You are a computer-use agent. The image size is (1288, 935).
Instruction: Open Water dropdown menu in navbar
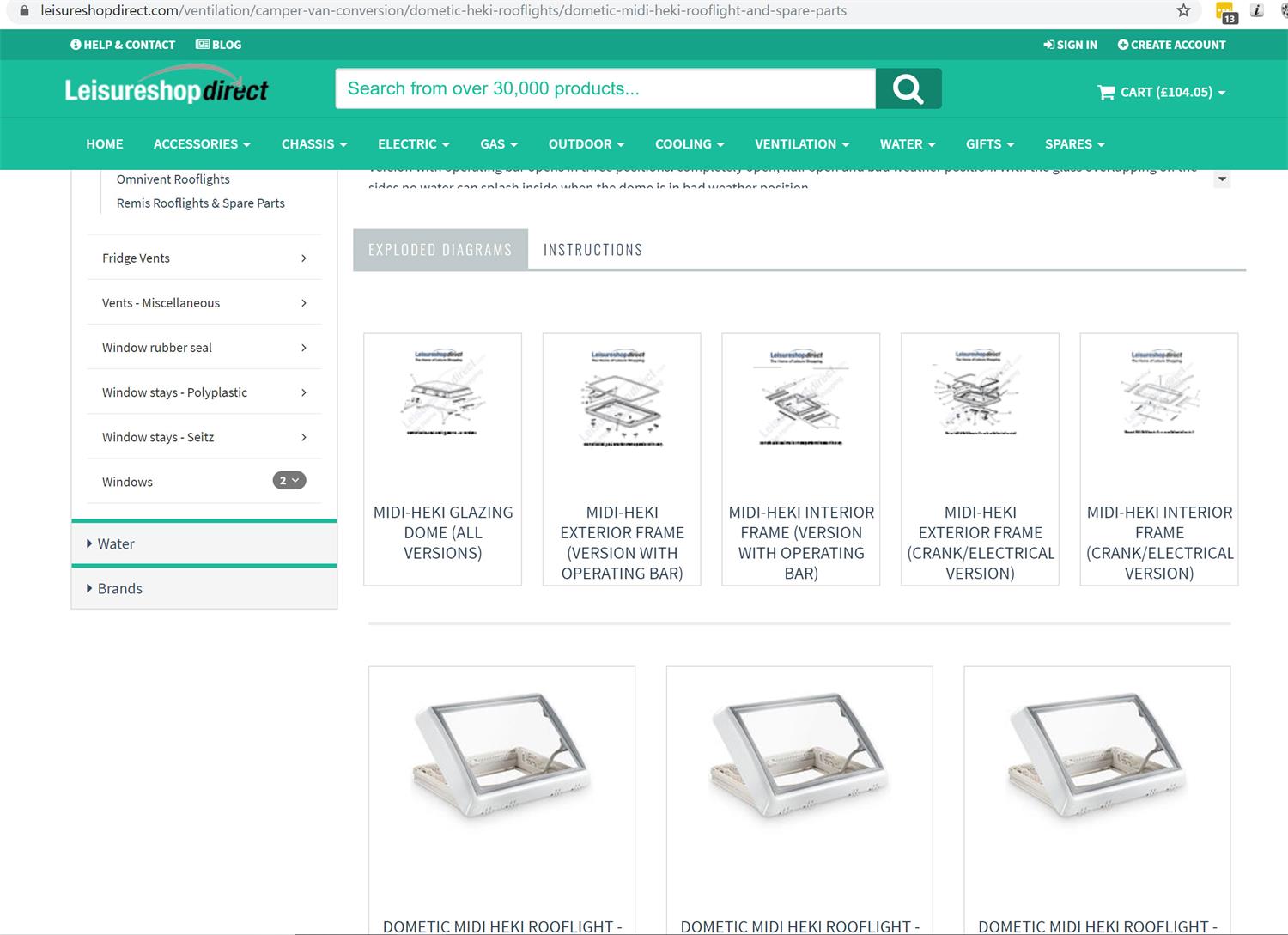908,144
